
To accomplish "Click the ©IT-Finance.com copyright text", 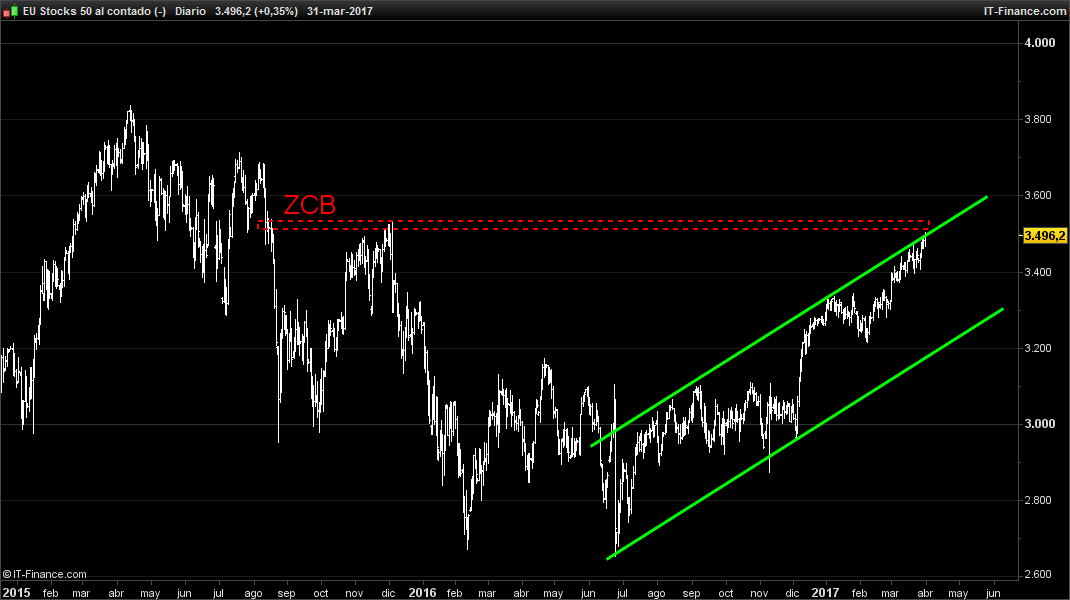I will click(44, 575).
